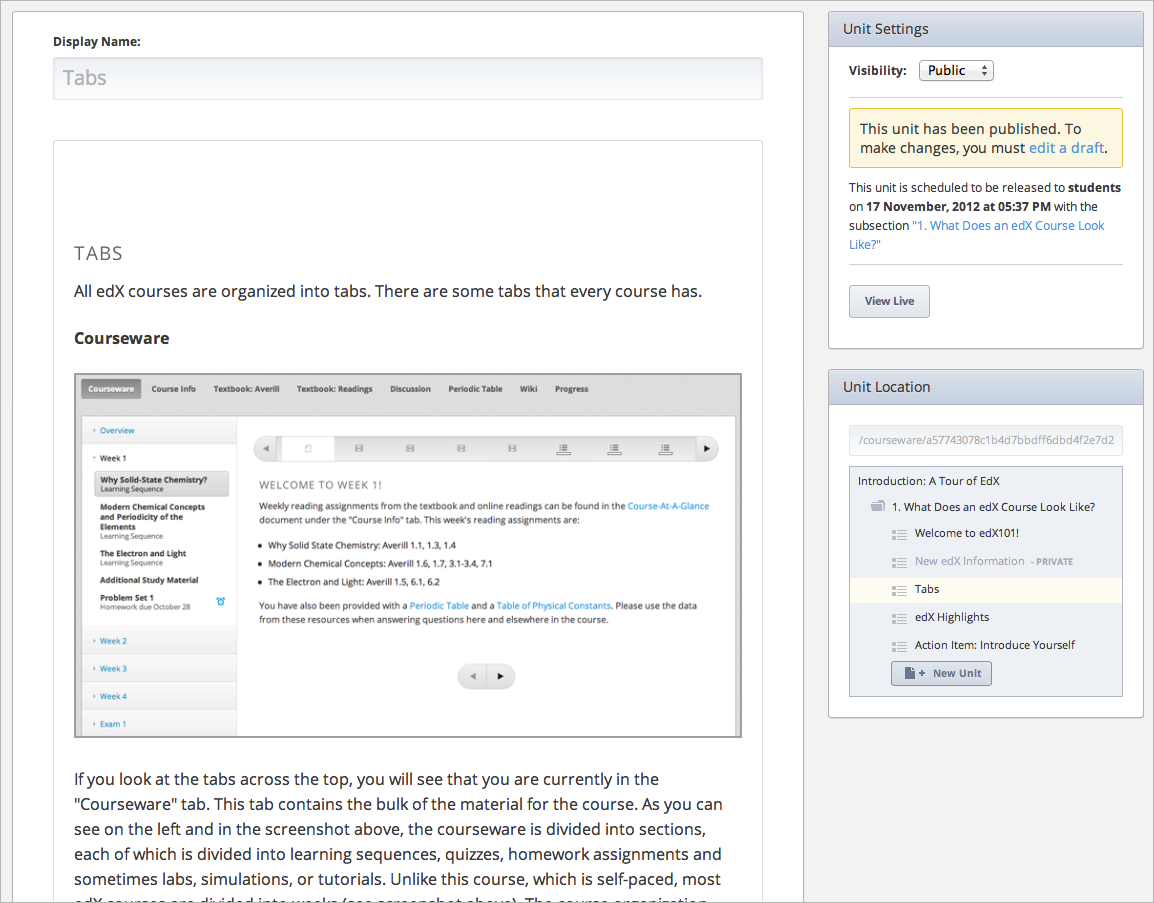Switch to the Course Info tab
Screen dimensions: 1154x903
click(x=174, y=389)
